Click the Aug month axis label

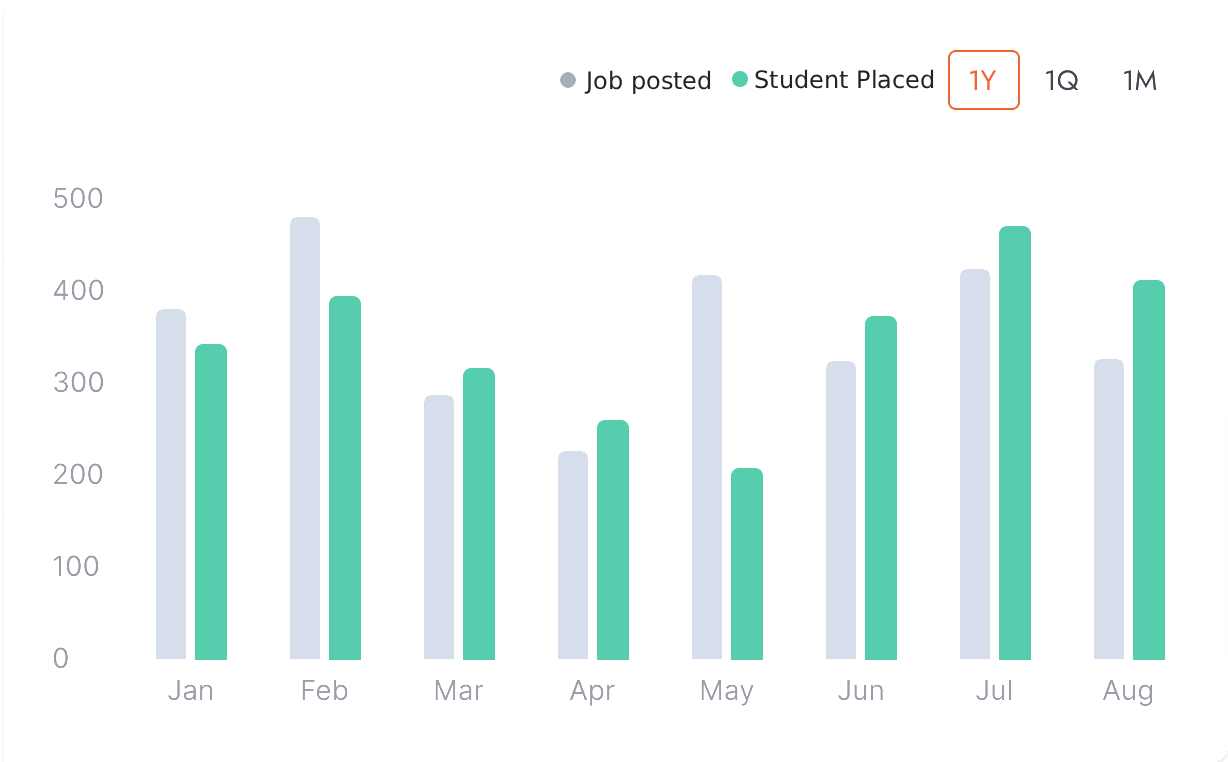(x=1128, y=691)
